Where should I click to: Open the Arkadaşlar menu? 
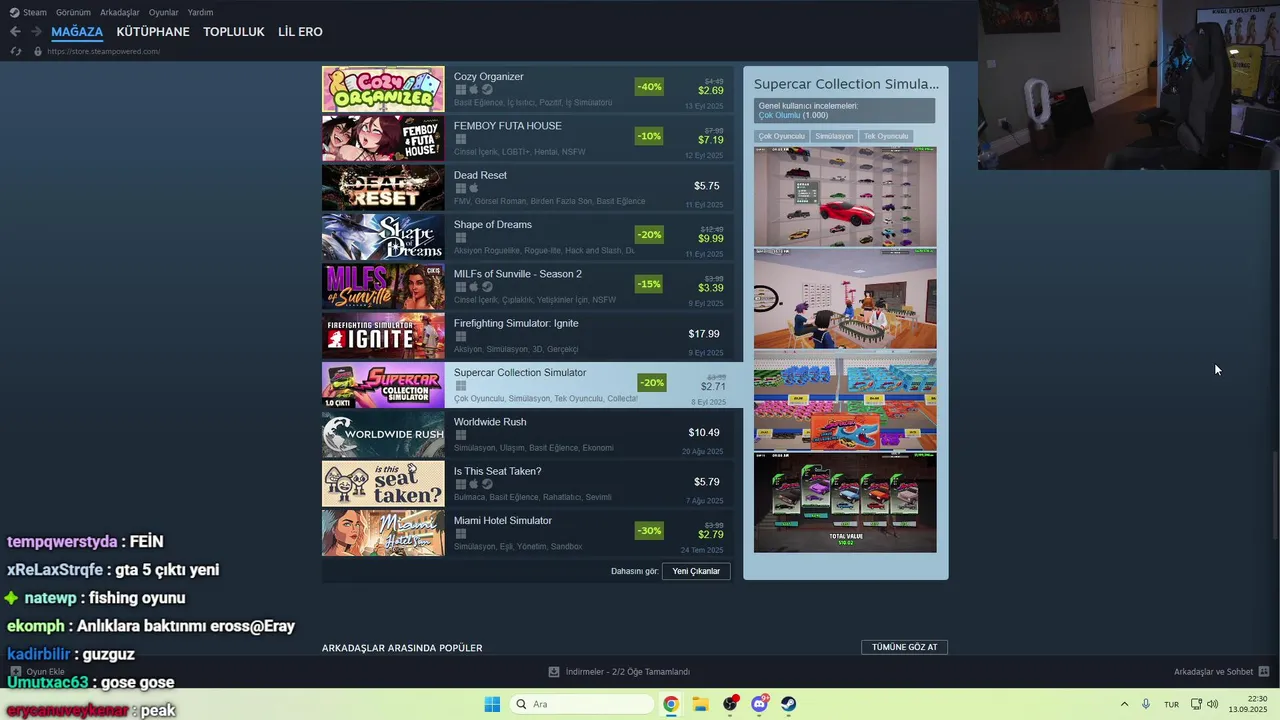coord(119,12)
